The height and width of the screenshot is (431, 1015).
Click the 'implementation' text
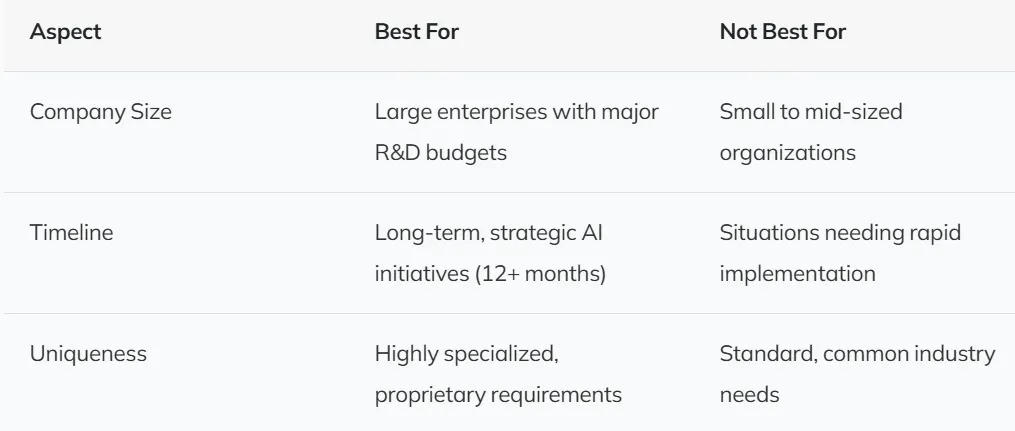(797, 274)
